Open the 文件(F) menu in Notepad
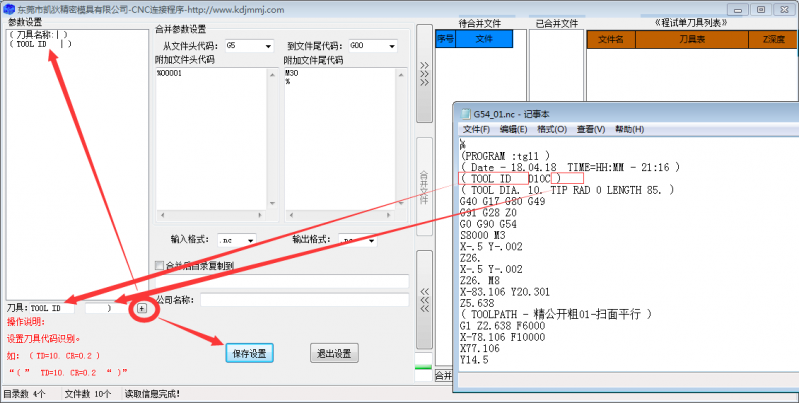This screenshot has height=403, width=799. coord(476,130)
